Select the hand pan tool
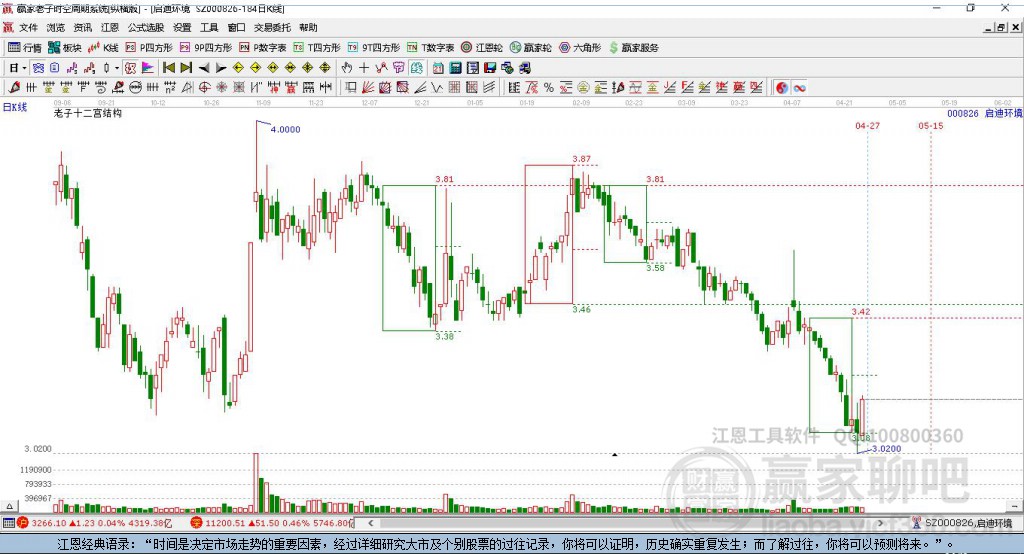1024x554 pixels. point(346,68)
